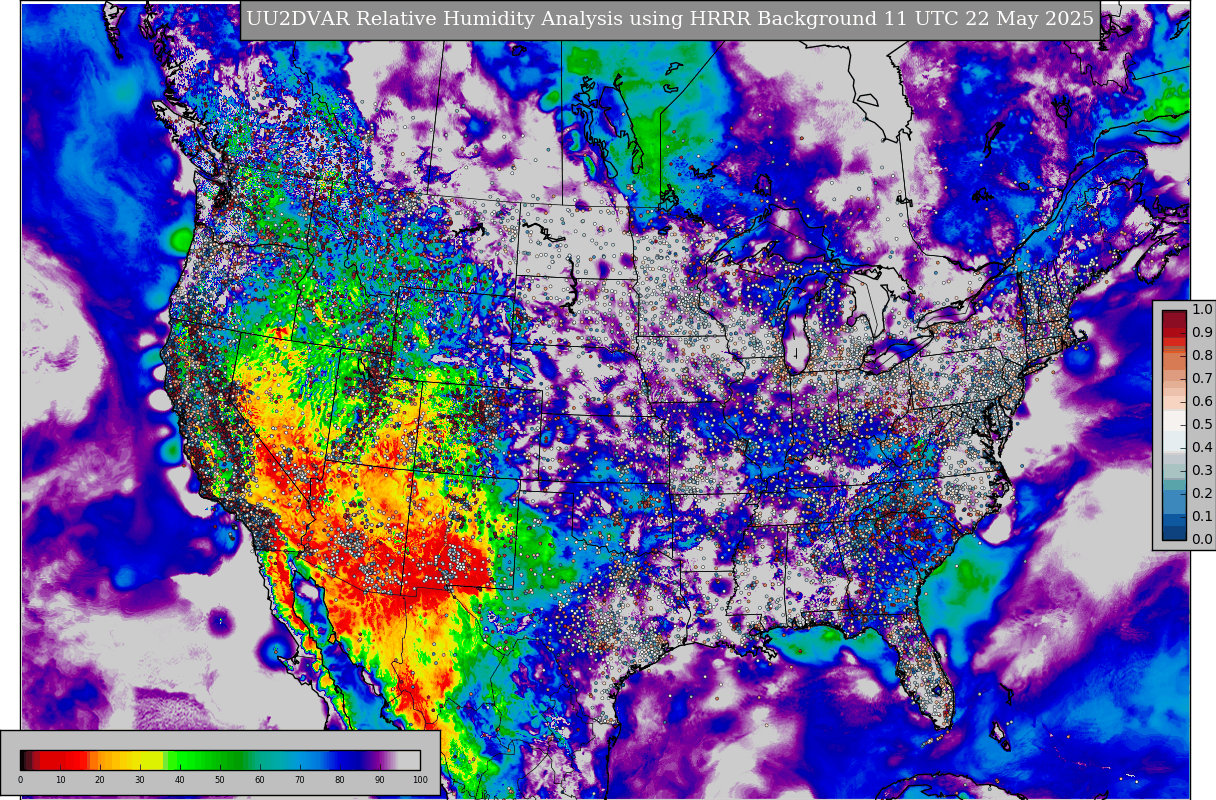Click the 0.0 label on the right colorbar
The image size is (1216, 800).
point(1202,540)
